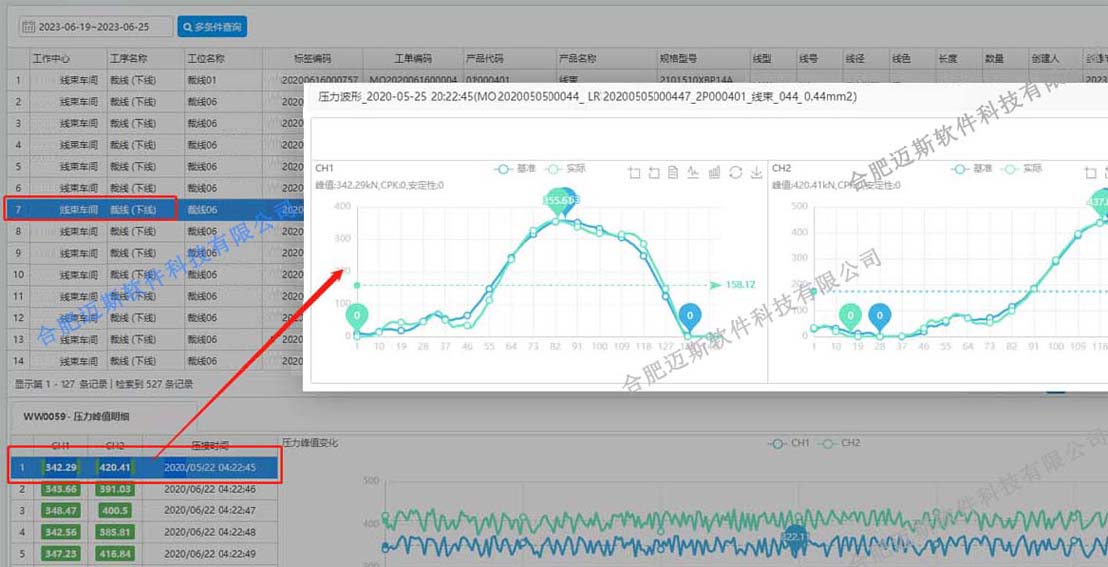Download CH1 chart as image icon
The width and height of the screenshot is (1108, 567).
[x=756, y=172]
